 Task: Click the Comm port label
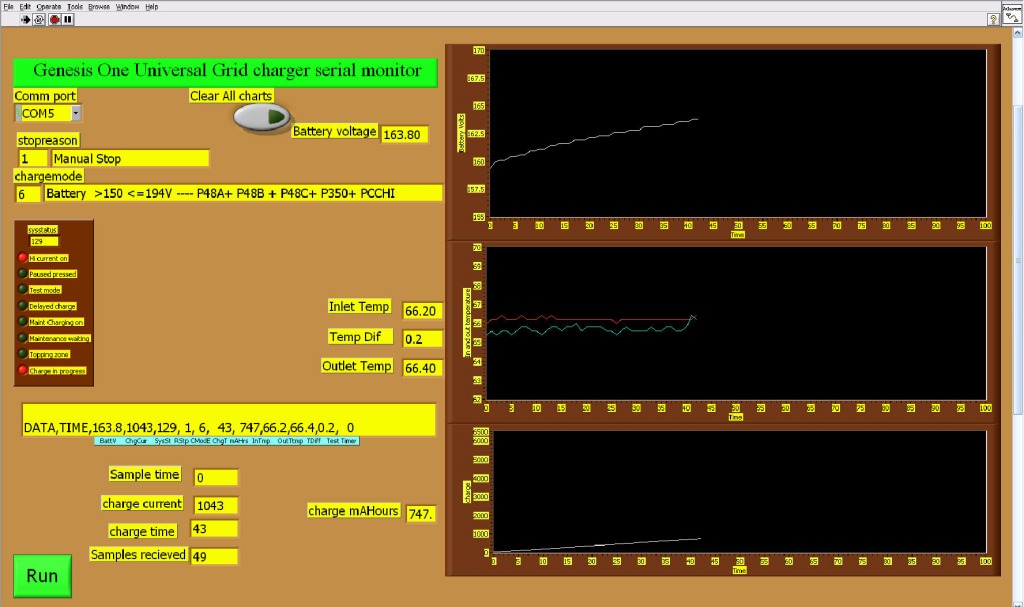pos(45,96)
